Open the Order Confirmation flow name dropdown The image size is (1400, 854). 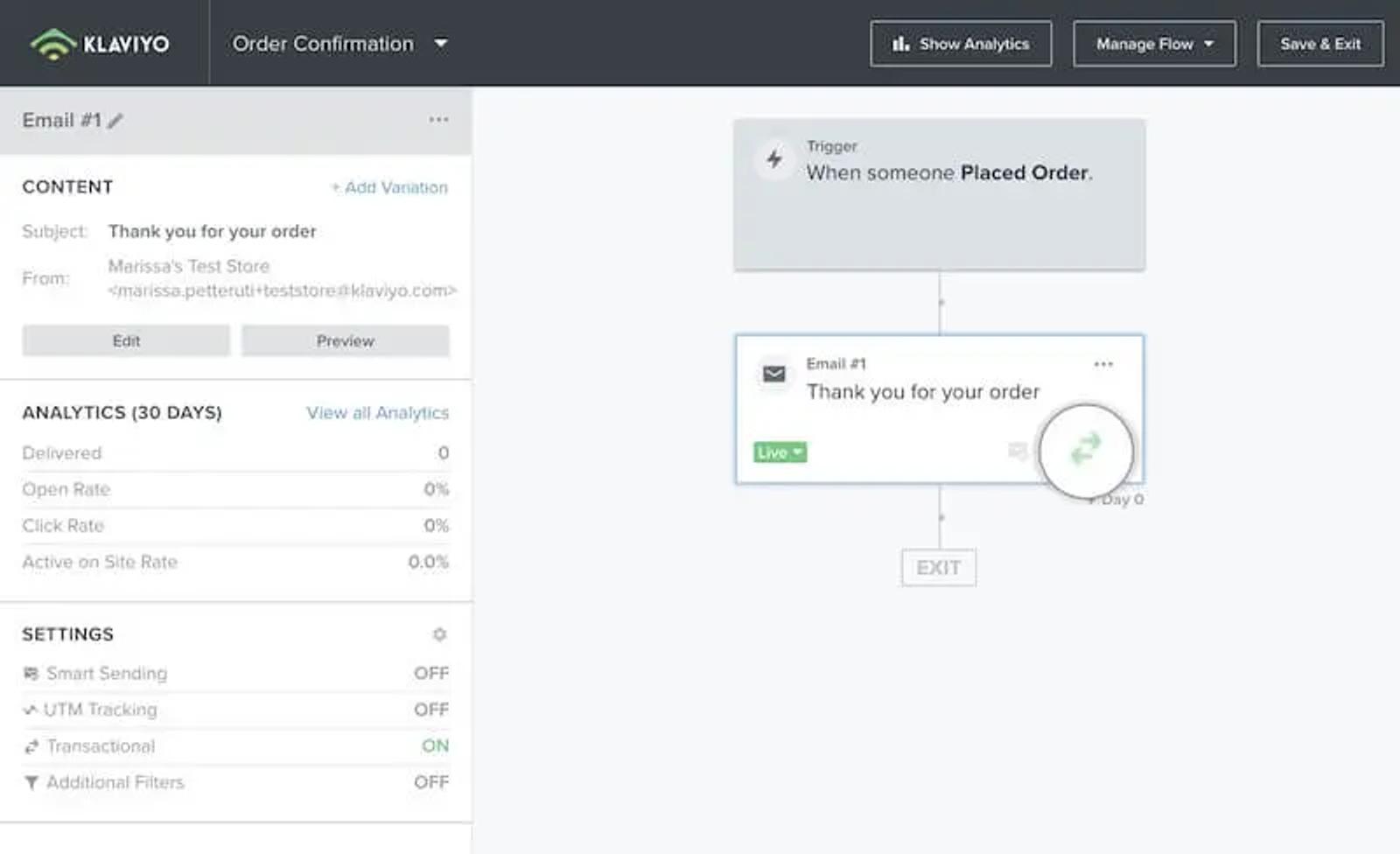339,43
